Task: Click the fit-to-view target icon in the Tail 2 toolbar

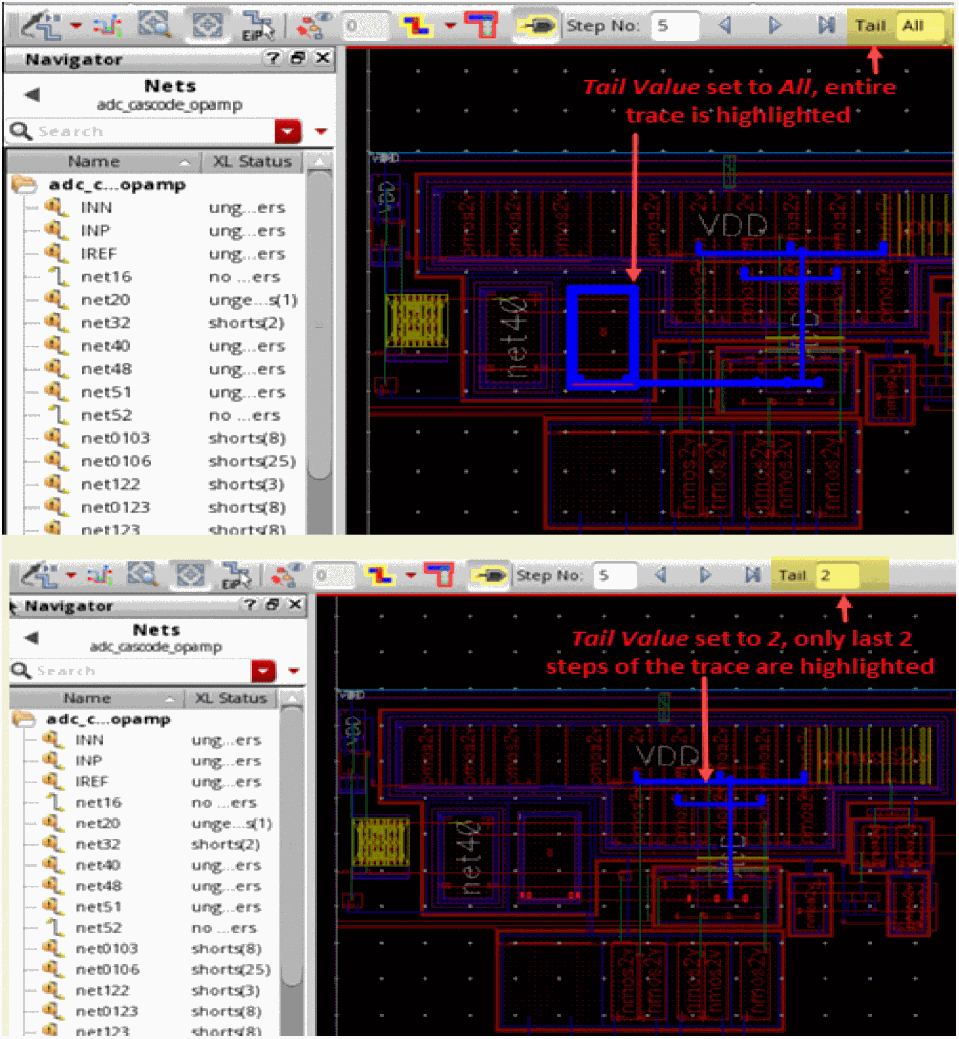Action: [190, 574]
